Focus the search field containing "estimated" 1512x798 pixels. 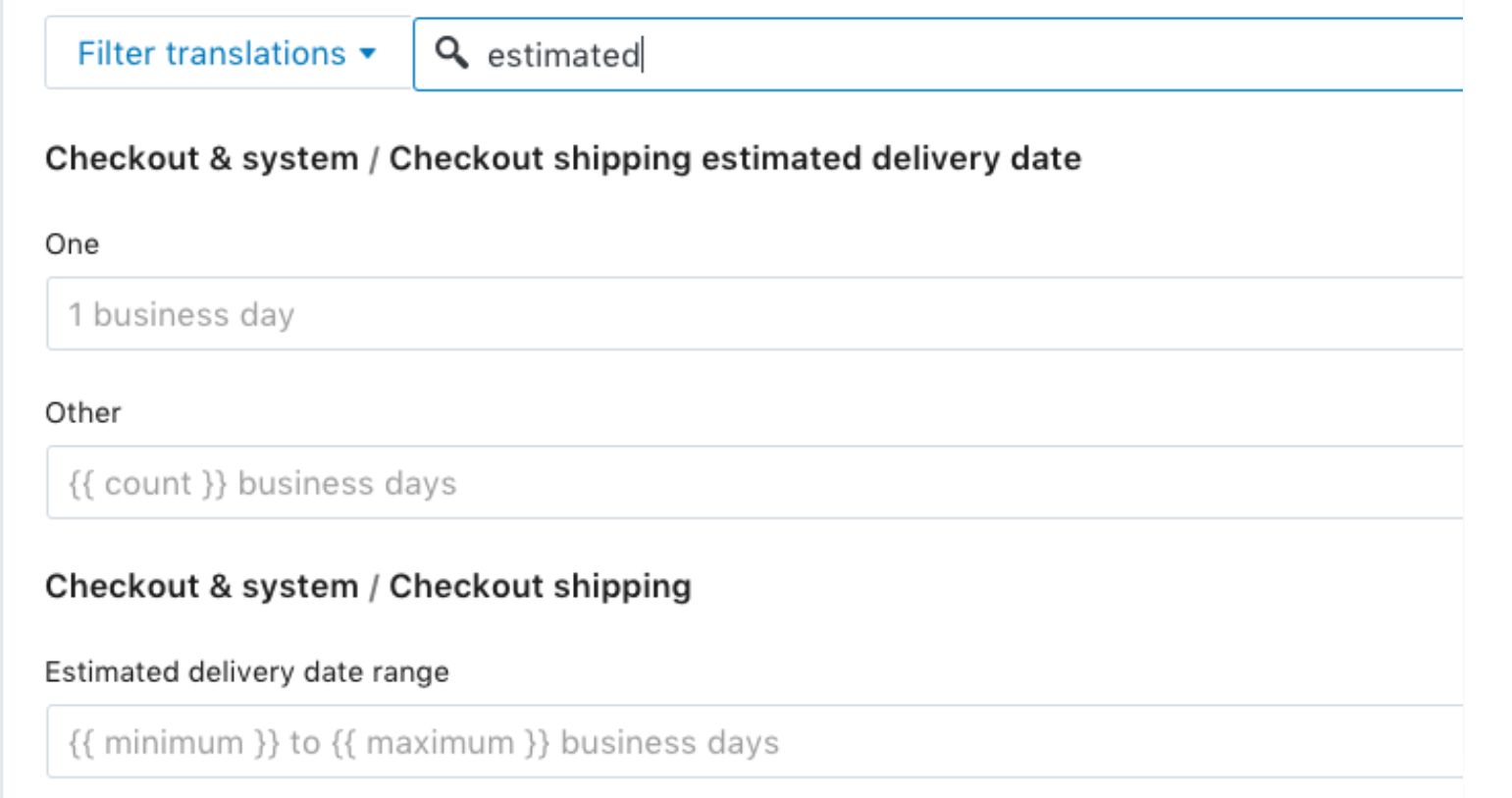tap(938, 54)
